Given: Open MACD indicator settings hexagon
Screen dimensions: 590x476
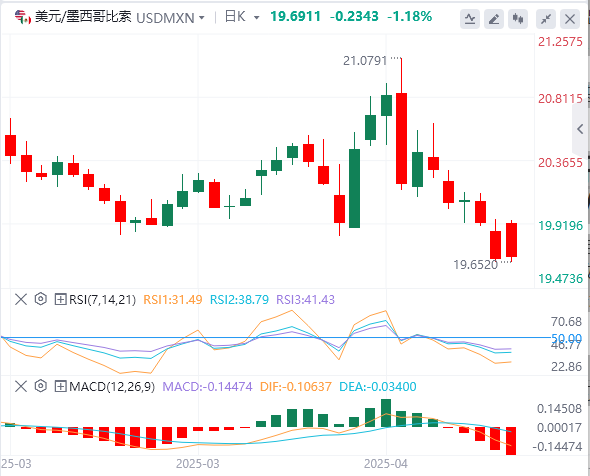Looking at the screenshot, I should [41, 386].
